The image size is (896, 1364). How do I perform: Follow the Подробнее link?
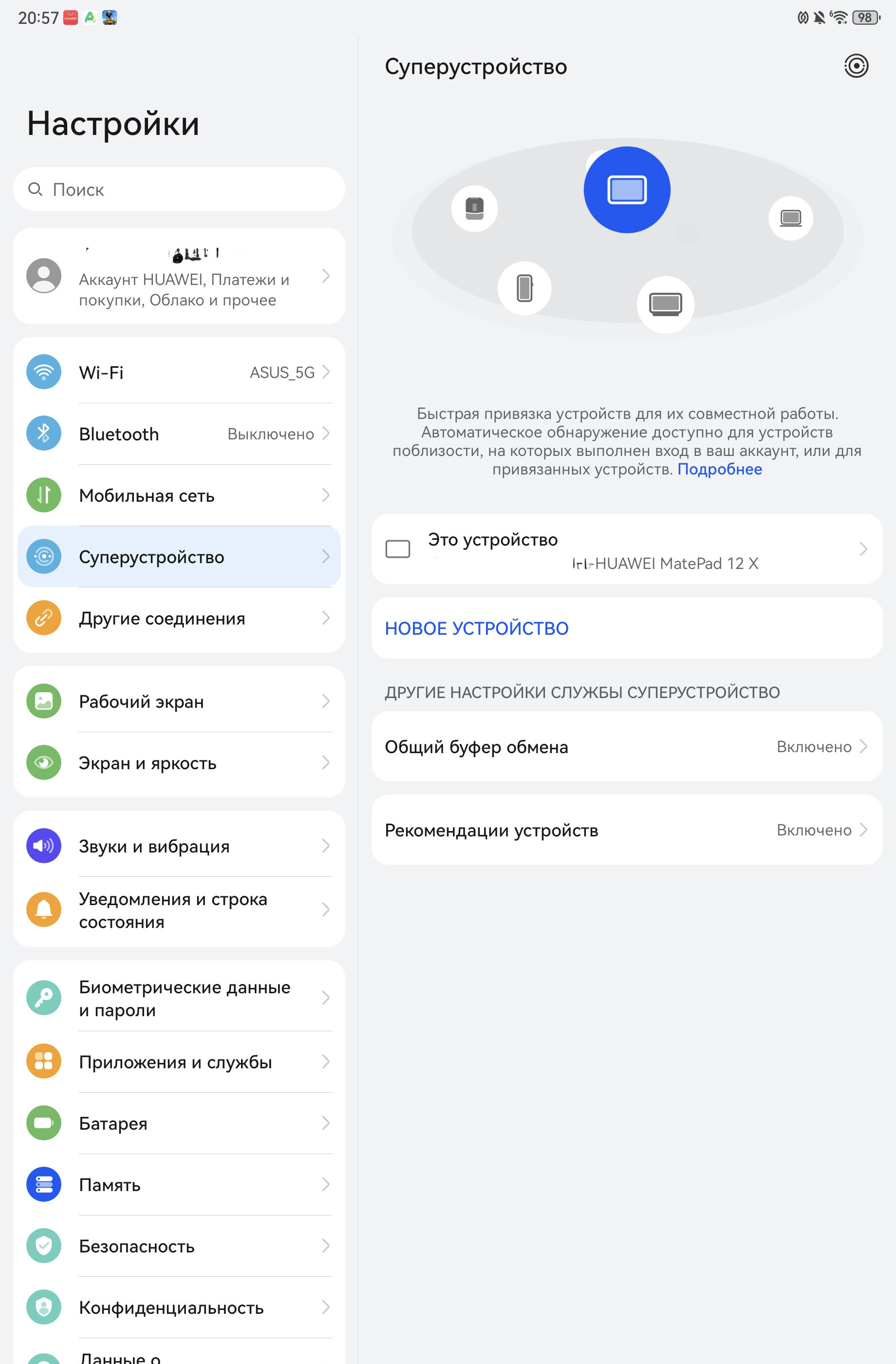click(720, 469)
